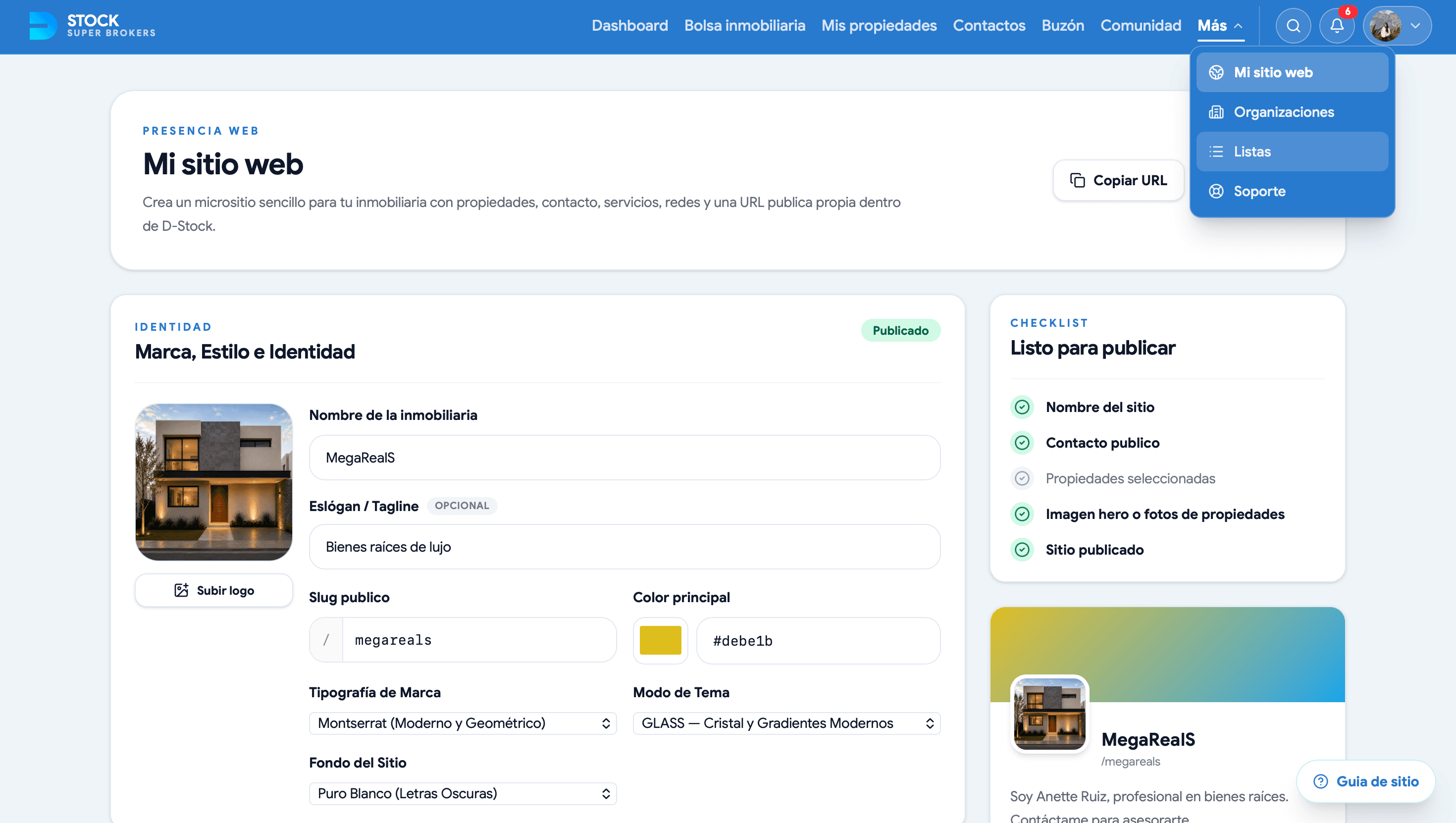Click the Mi sitio web globe icon
The height and width of the screenshot is (823, 1456).
pyautogui.click(x=1216, y=72)
